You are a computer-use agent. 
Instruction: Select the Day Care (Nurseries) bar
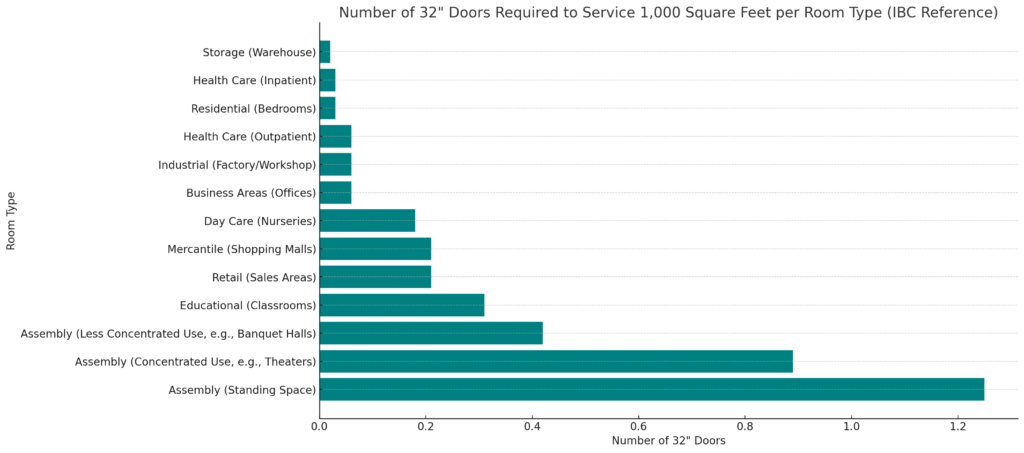click(x=367, y=221)
